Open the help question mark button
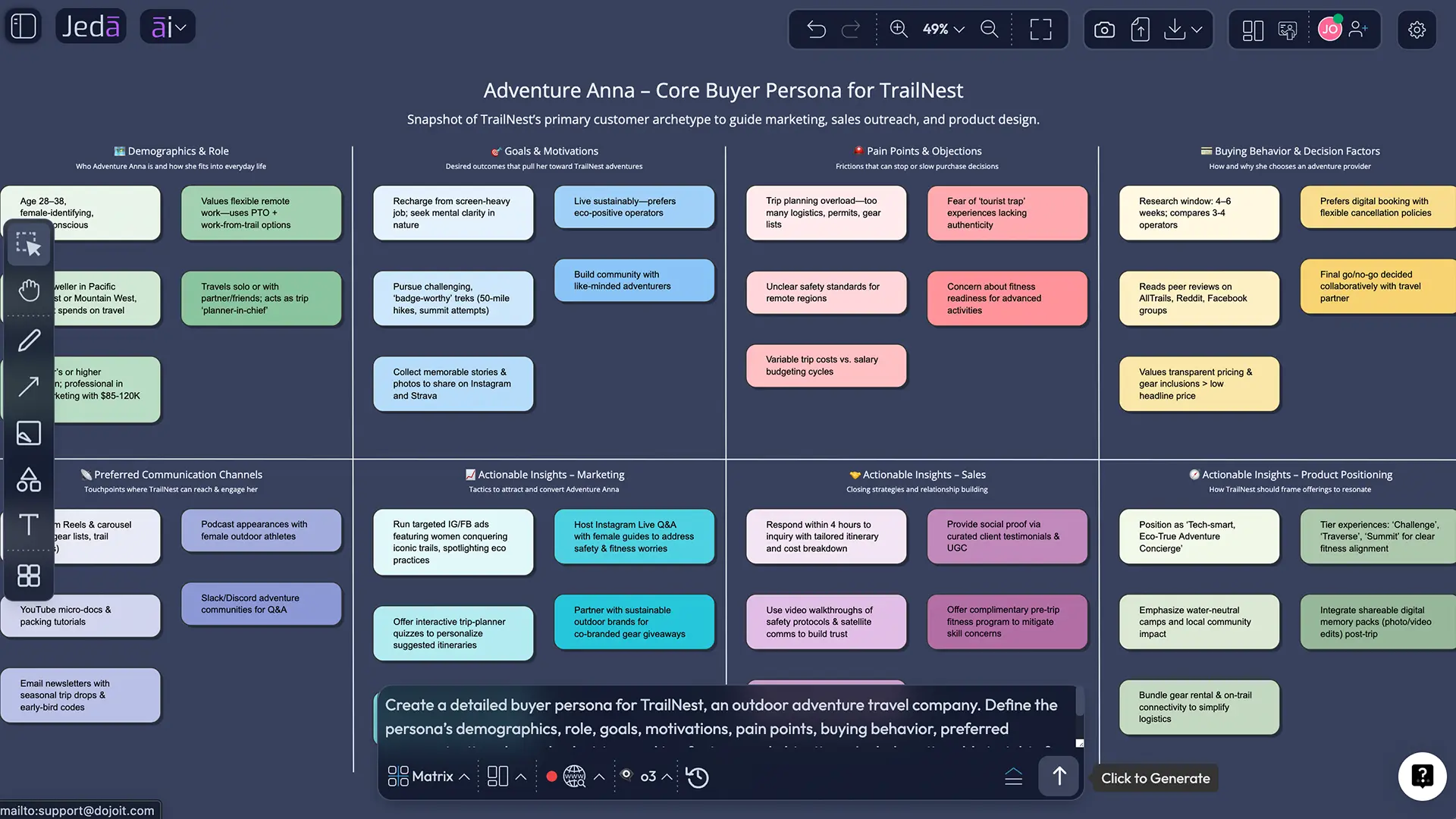The image size is (1456, 819). (1422, 776)
